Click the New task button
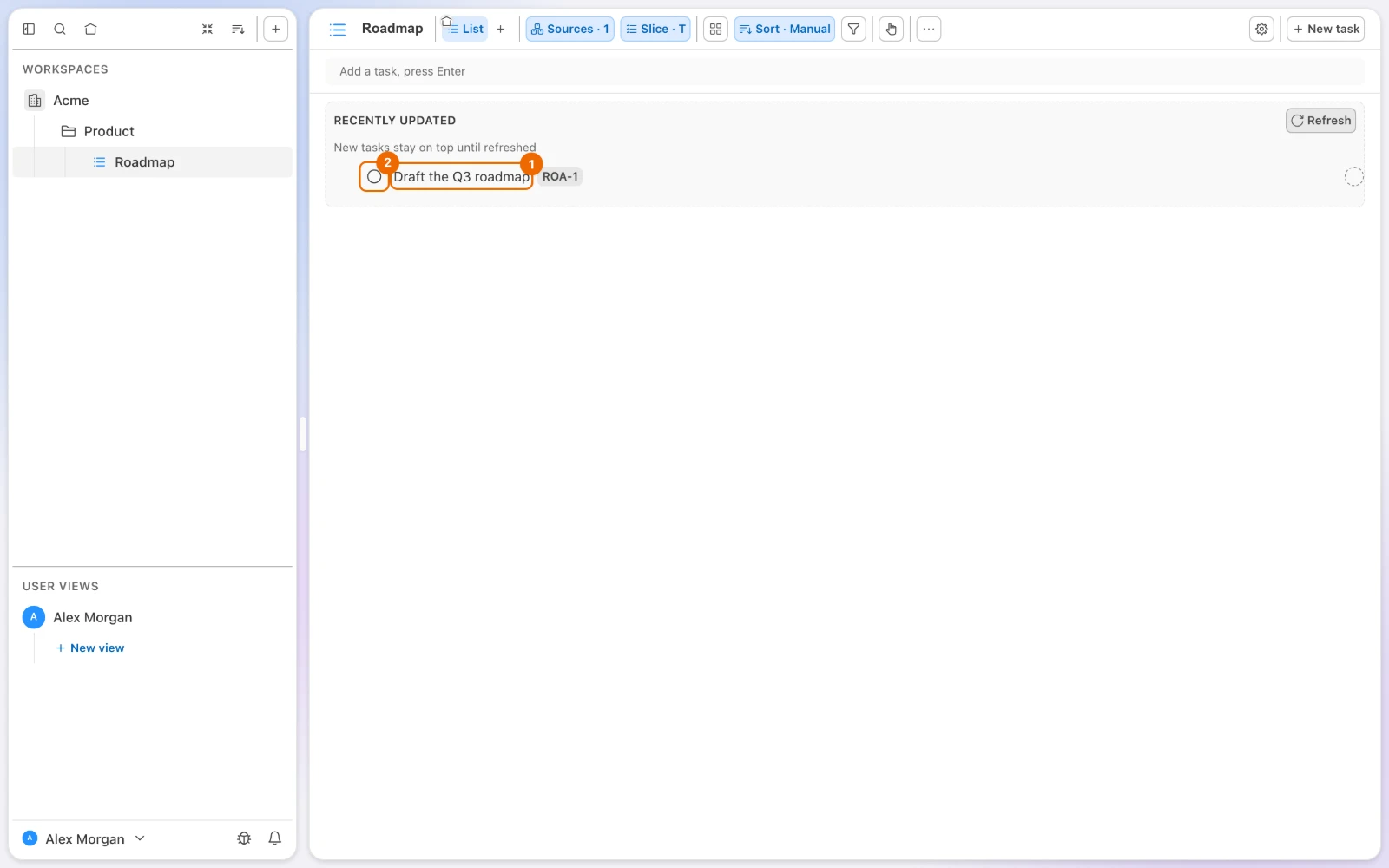 point(1326,29)
